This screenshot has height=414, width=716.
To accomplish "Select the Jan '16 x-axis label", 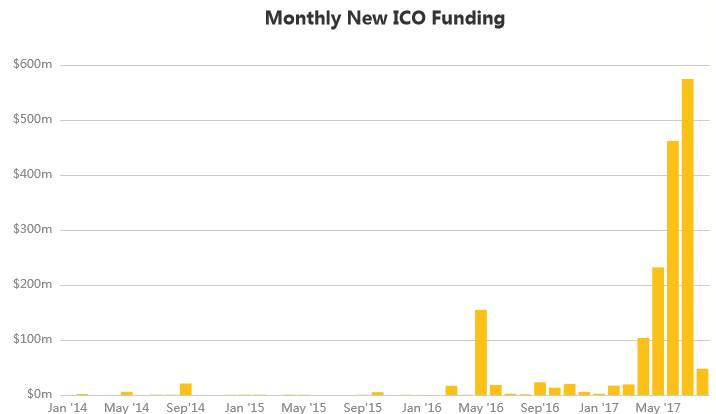I will [421, 408].
